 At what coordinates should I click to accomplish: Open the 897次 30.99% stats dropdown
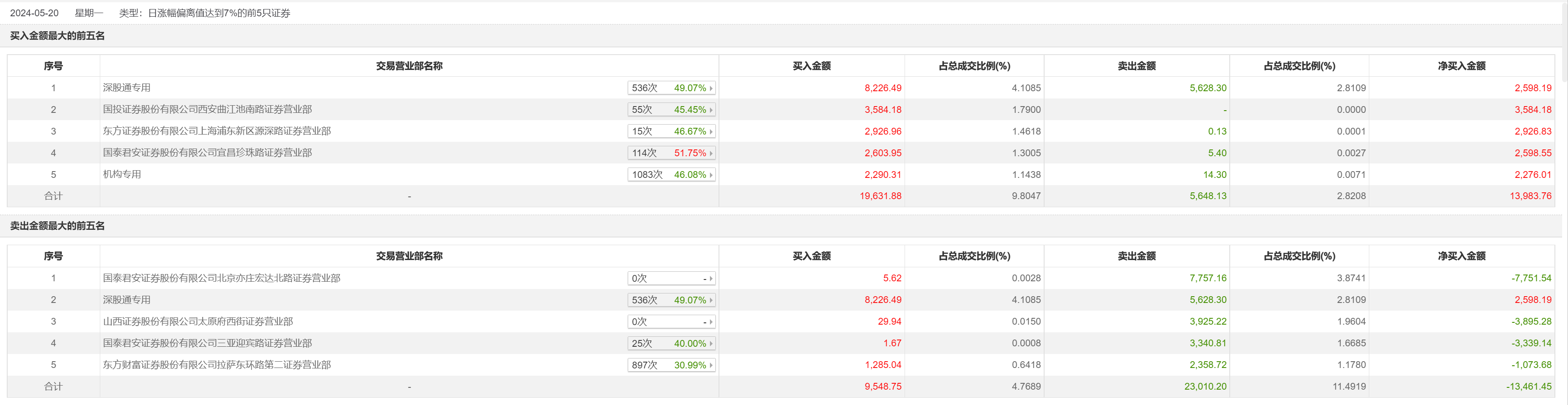[x=671, y=365]
